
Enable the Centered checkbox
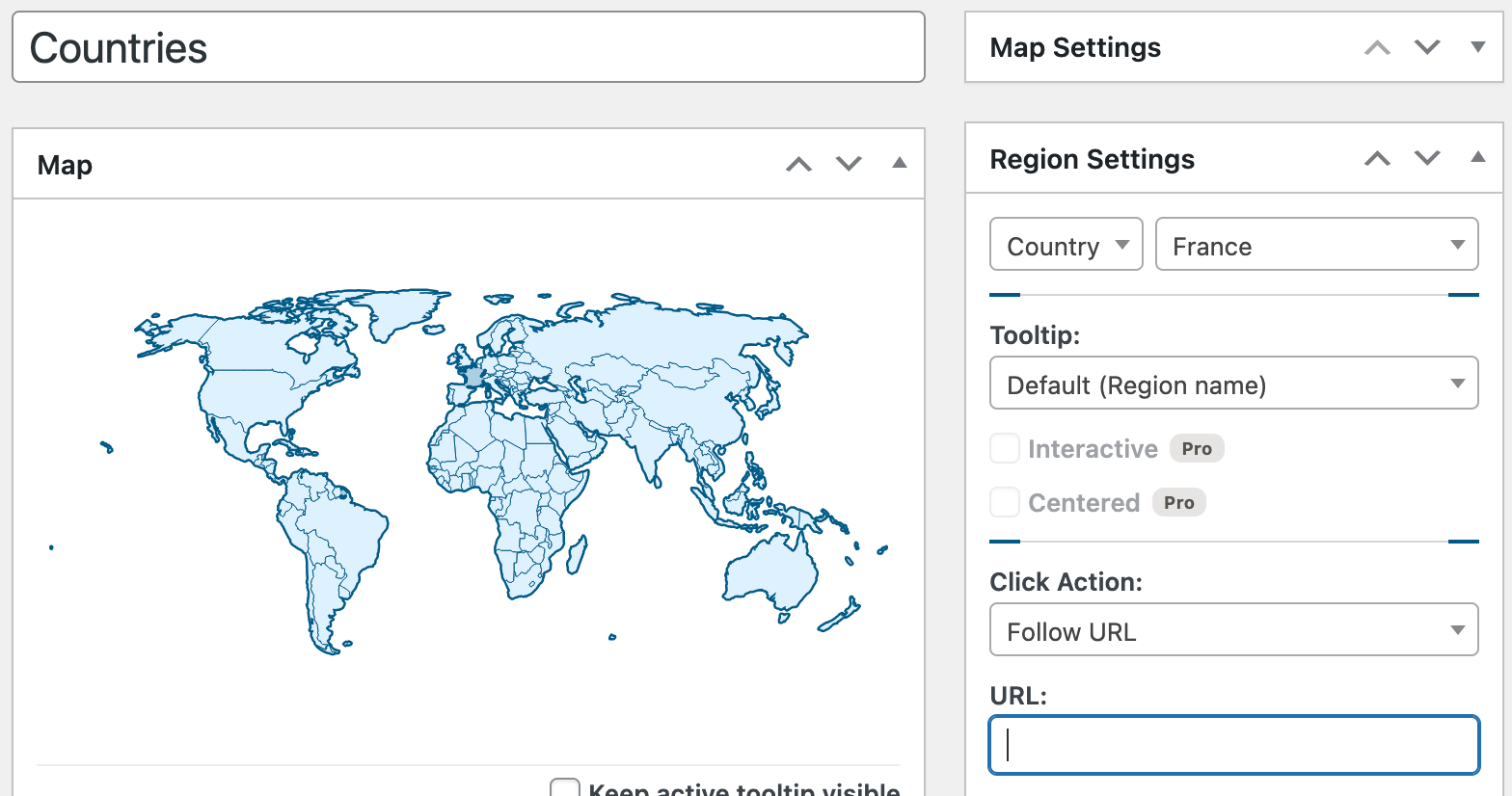[x=1005, y=503]
